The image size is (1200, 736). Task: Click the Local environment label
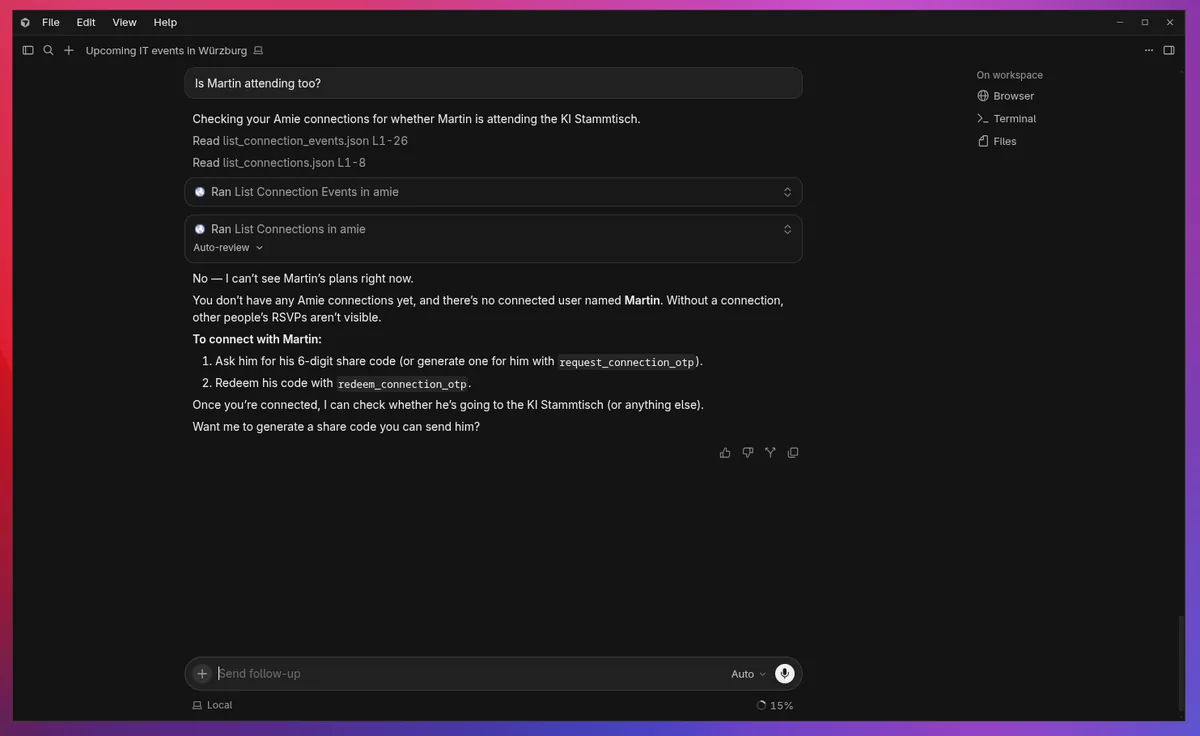coord(219,705)
